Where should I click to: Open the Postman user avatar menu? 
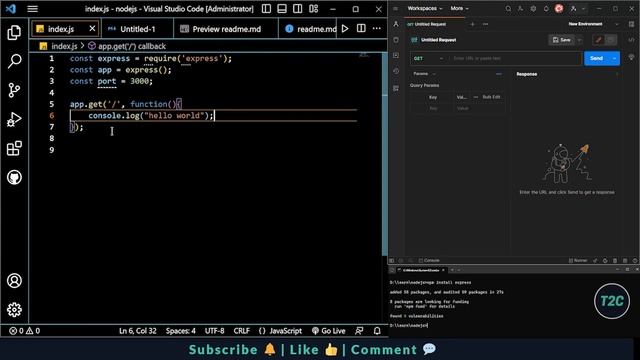(x=559, y=9)
